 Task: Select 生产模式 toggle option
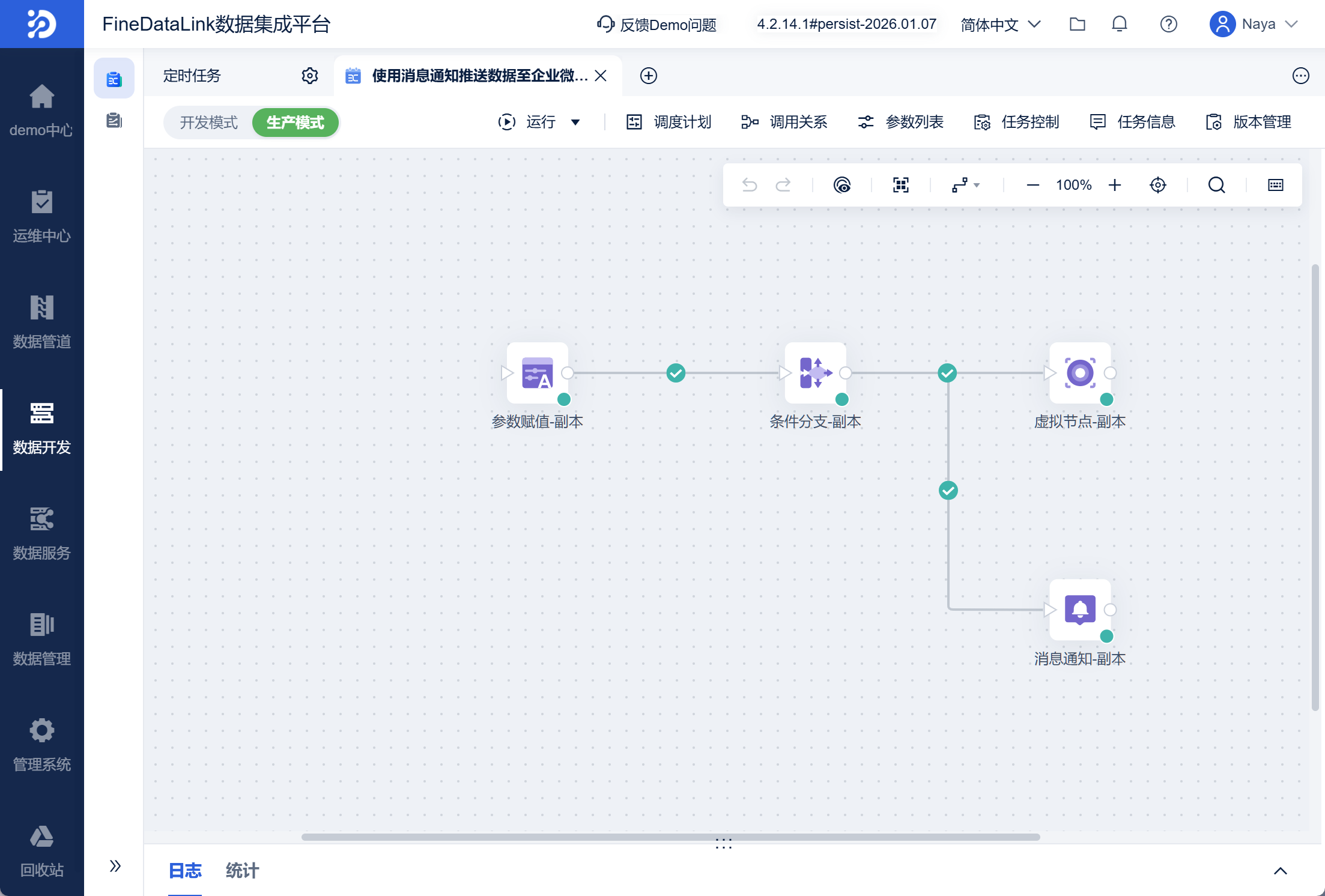point(295,123)
